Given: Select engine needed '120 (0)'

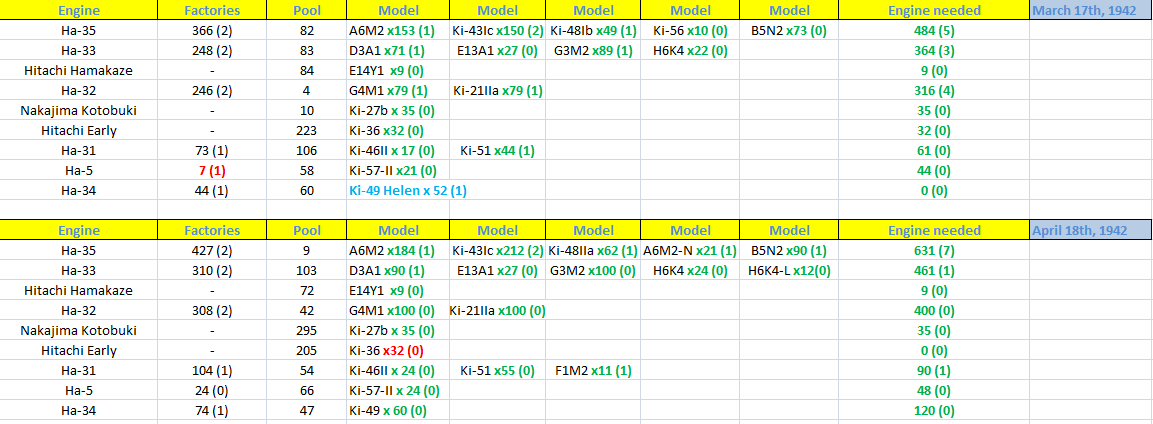Looking at the screenshot, I should 934,409.
